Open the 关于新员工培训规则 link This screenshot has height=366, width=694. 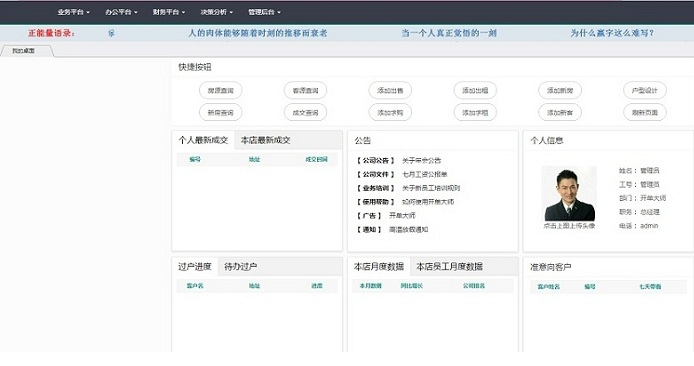(x=431, y=188)
